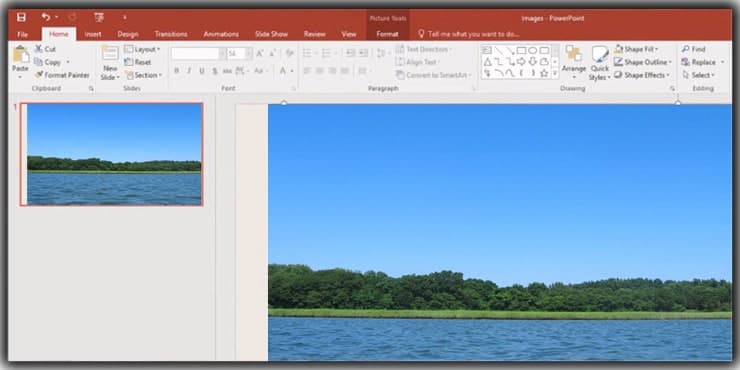Click the Bullets list icon

click(306, 53)
